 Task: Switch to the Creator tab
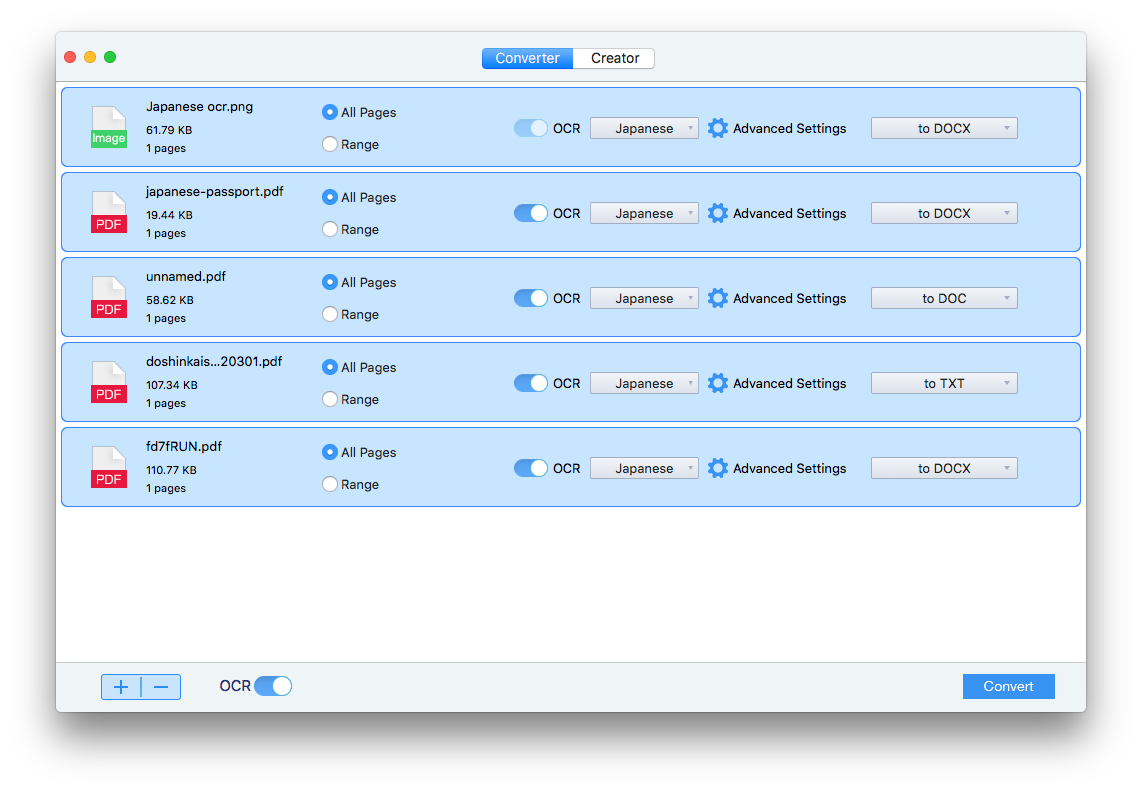pyautogui.click(x=614, y=58)
